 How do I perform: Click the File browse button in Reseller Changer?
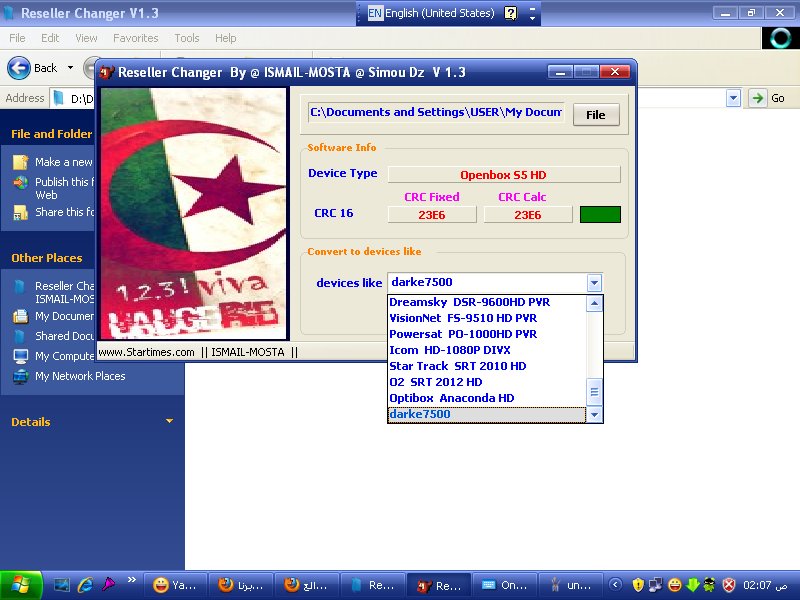coord(596,115)
